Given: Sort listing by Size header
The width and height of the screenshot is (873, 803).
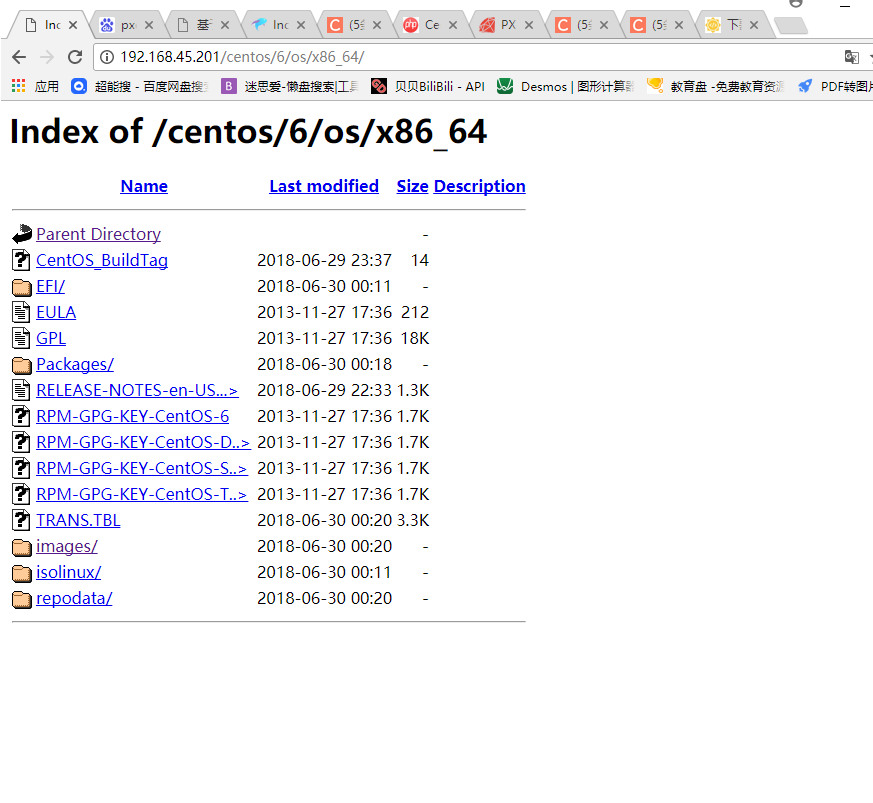Looking at the screenshot, I should 412,186.
